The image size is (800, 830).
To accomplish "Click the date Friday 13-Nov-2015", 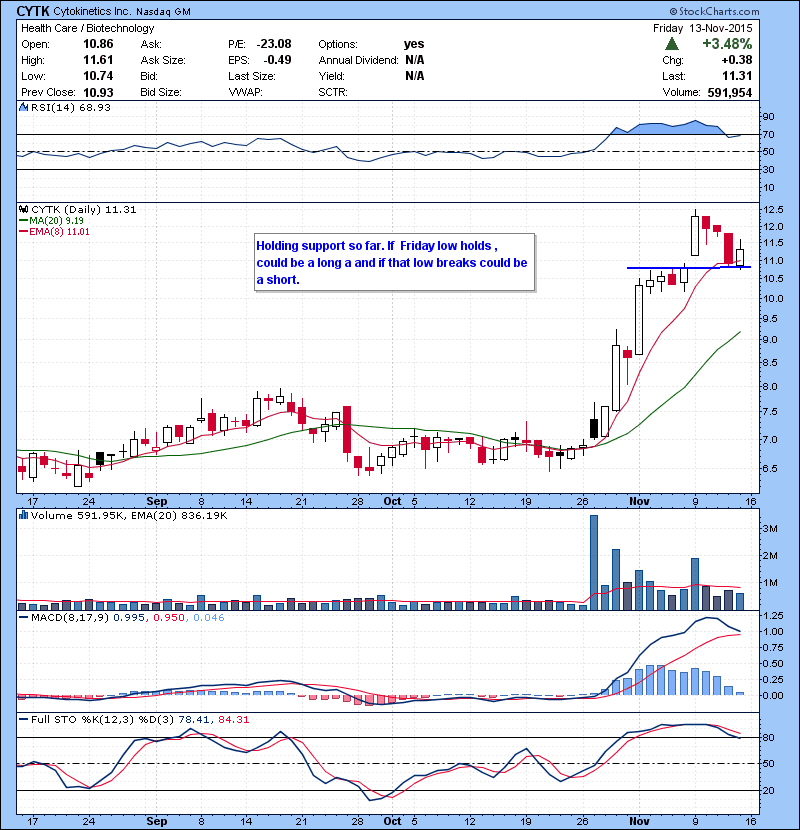I will point(703,28).
